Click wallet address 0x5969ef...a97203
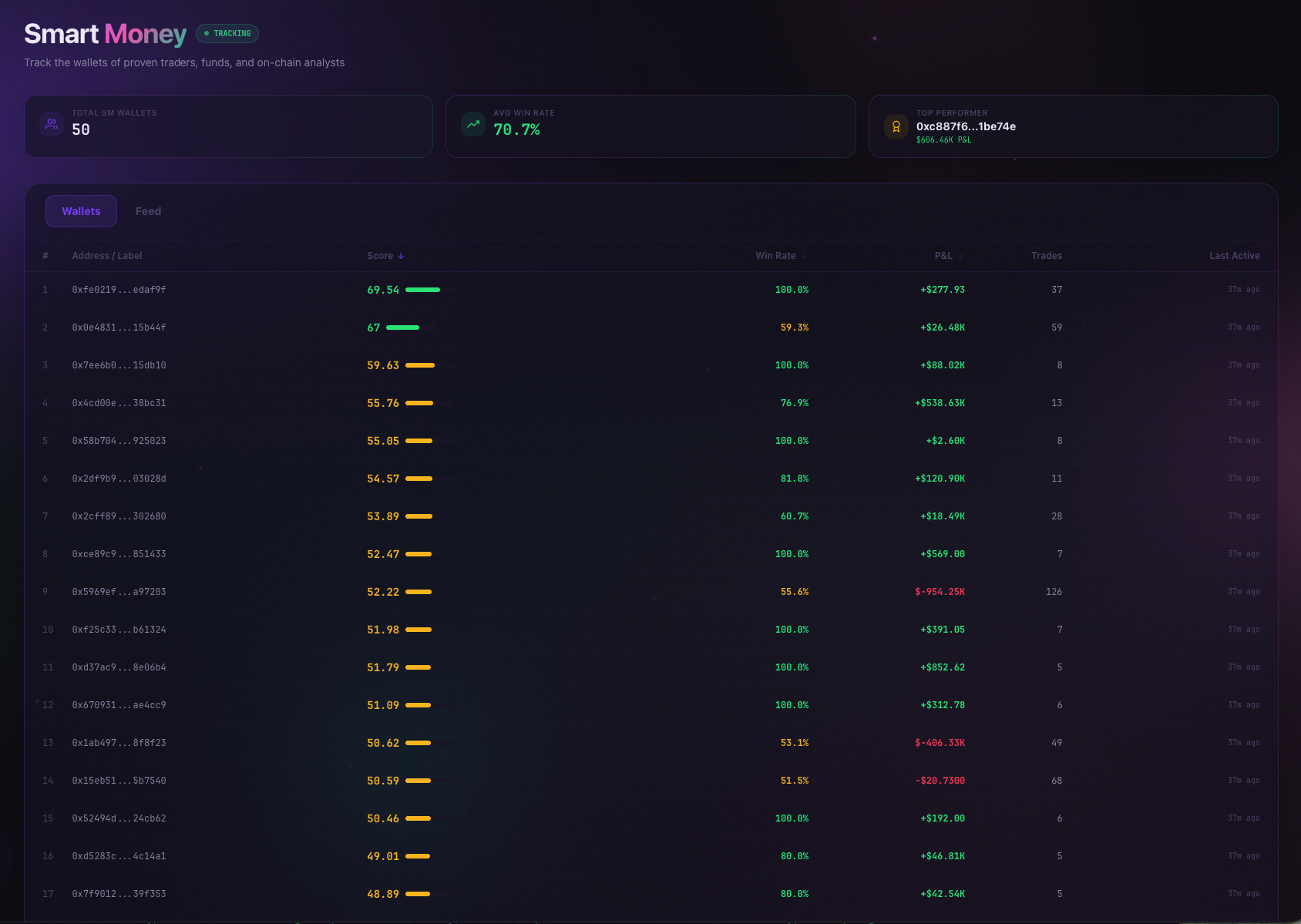Viewport: 1301px width, 924px height. tap(119, 591)
